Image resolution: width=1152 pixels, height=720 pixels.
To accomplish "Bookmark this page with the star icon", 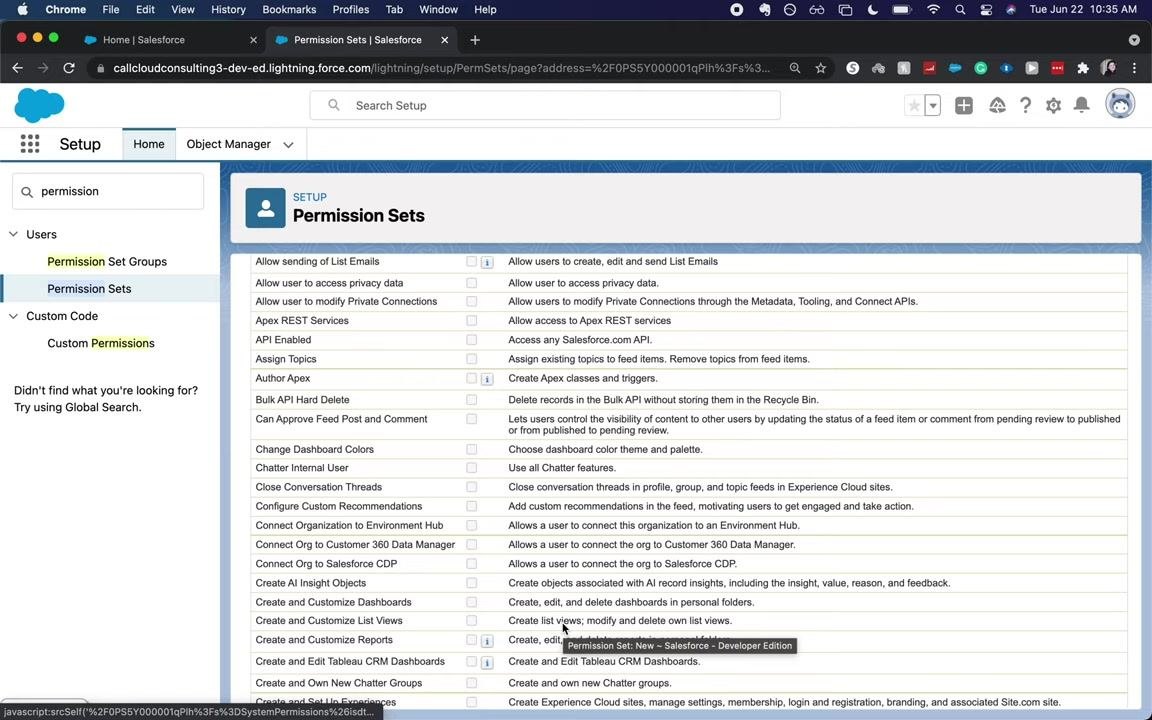I will pos(821,68).
